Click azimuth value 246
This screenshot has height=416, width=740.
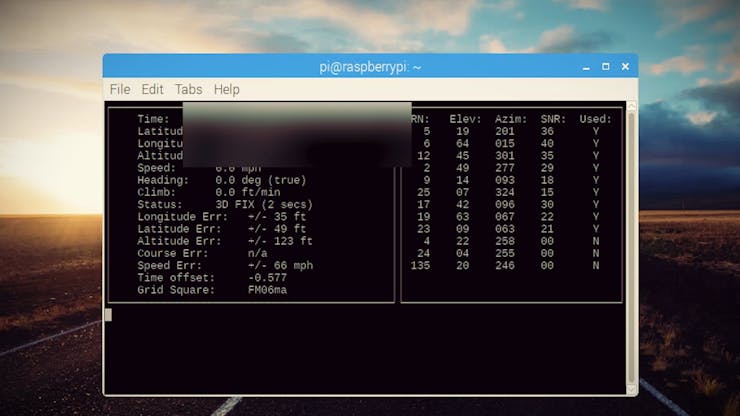pyautogui.click(x=505, y=265)
